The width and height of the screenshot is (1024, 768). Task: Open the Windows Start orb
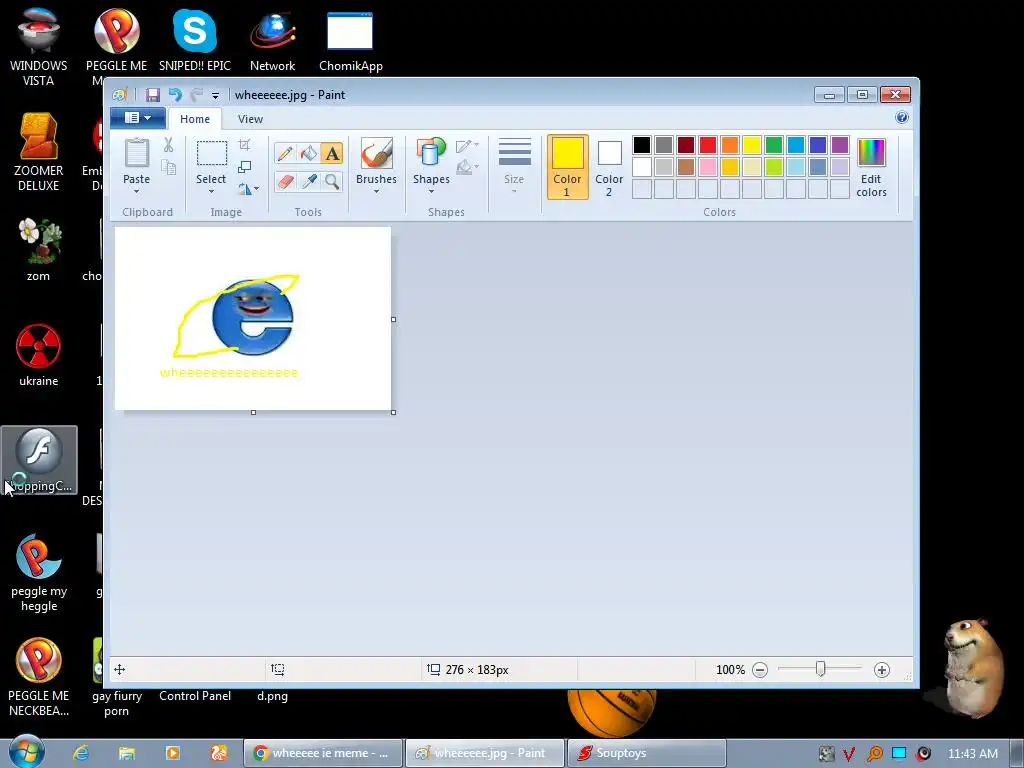point(27,752)
